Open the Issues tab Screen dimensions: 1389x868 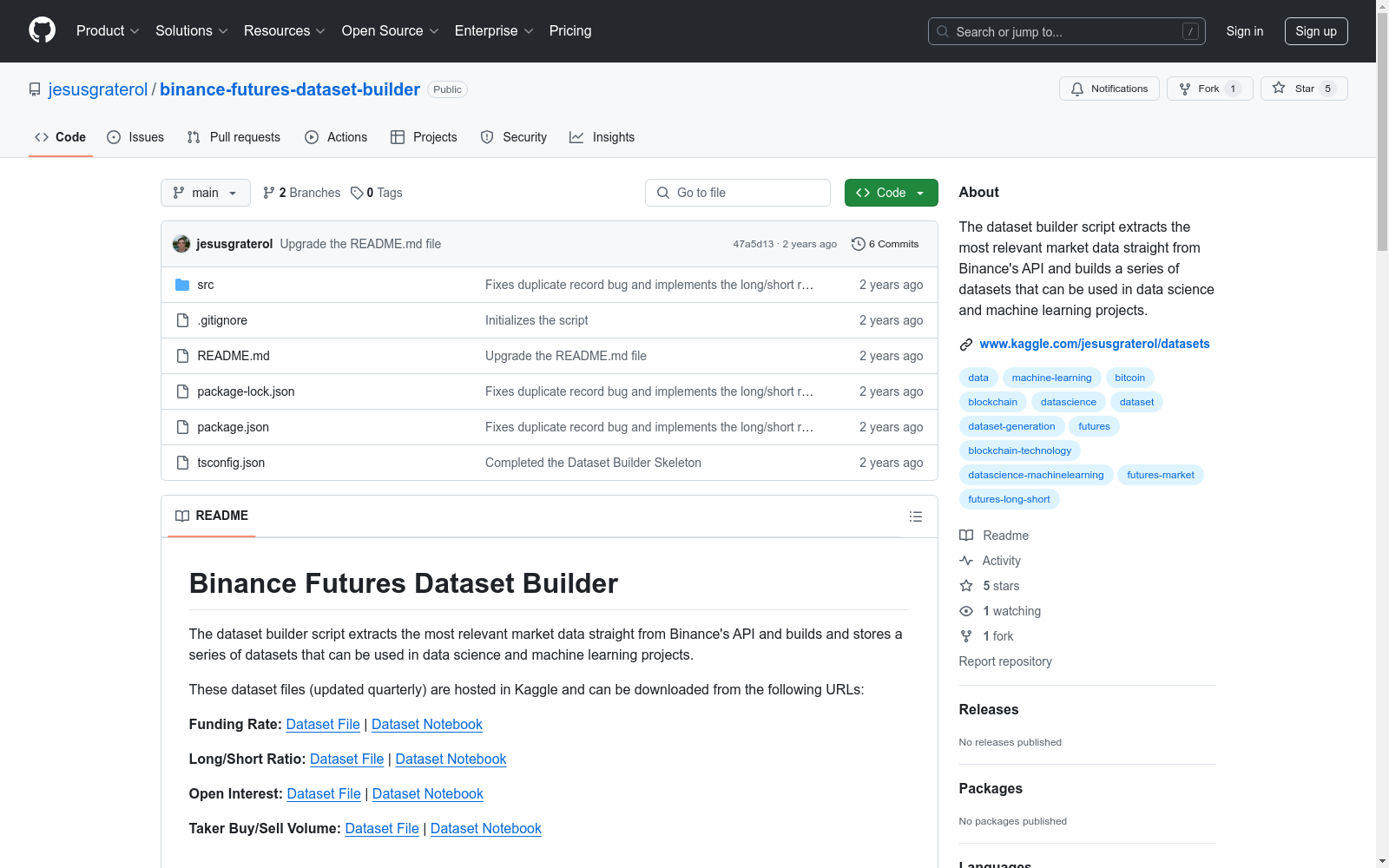click(135, 137)
